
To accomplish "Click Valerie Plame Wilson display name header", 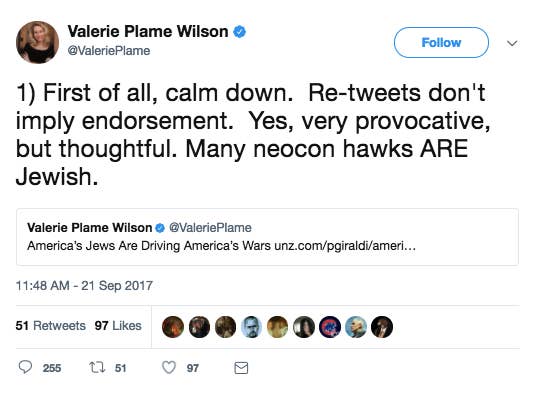I will (x=148, y=32).
